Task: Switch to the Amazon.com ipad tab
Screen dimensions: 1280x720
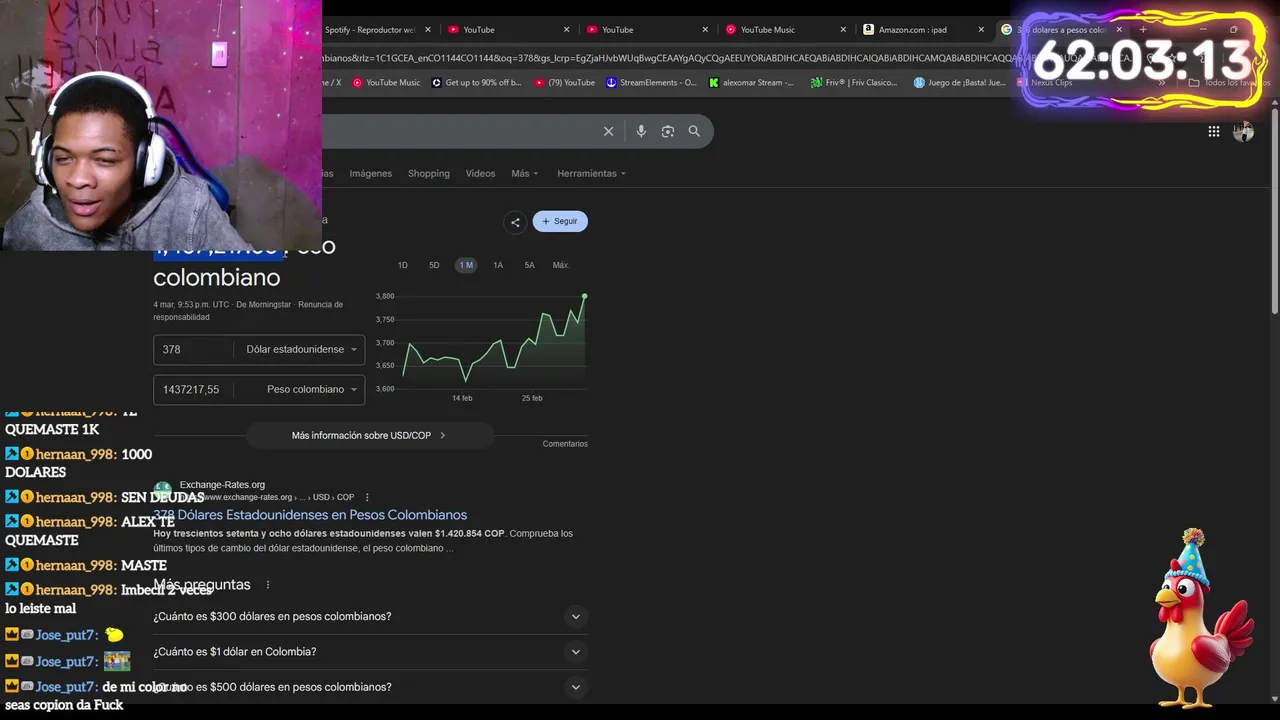Action: pyautogui.click(x=923, y=30)
